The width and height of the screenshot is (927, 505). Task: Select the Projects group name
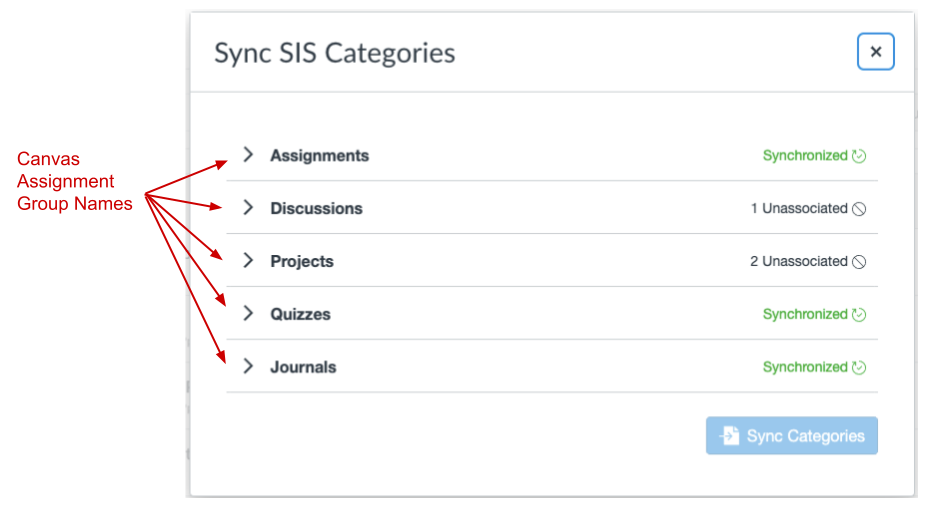pyautogui.click(x=302, y=262)
